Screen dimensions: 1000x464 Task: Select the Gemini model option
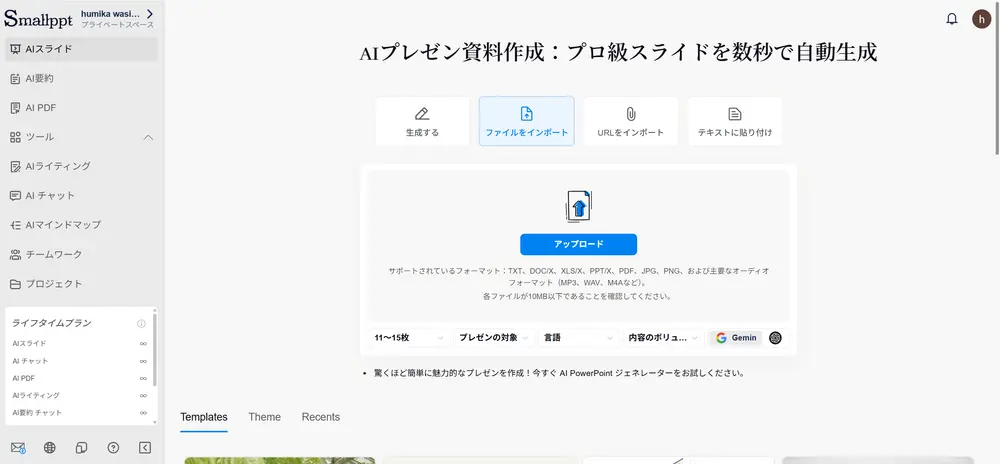736,338
